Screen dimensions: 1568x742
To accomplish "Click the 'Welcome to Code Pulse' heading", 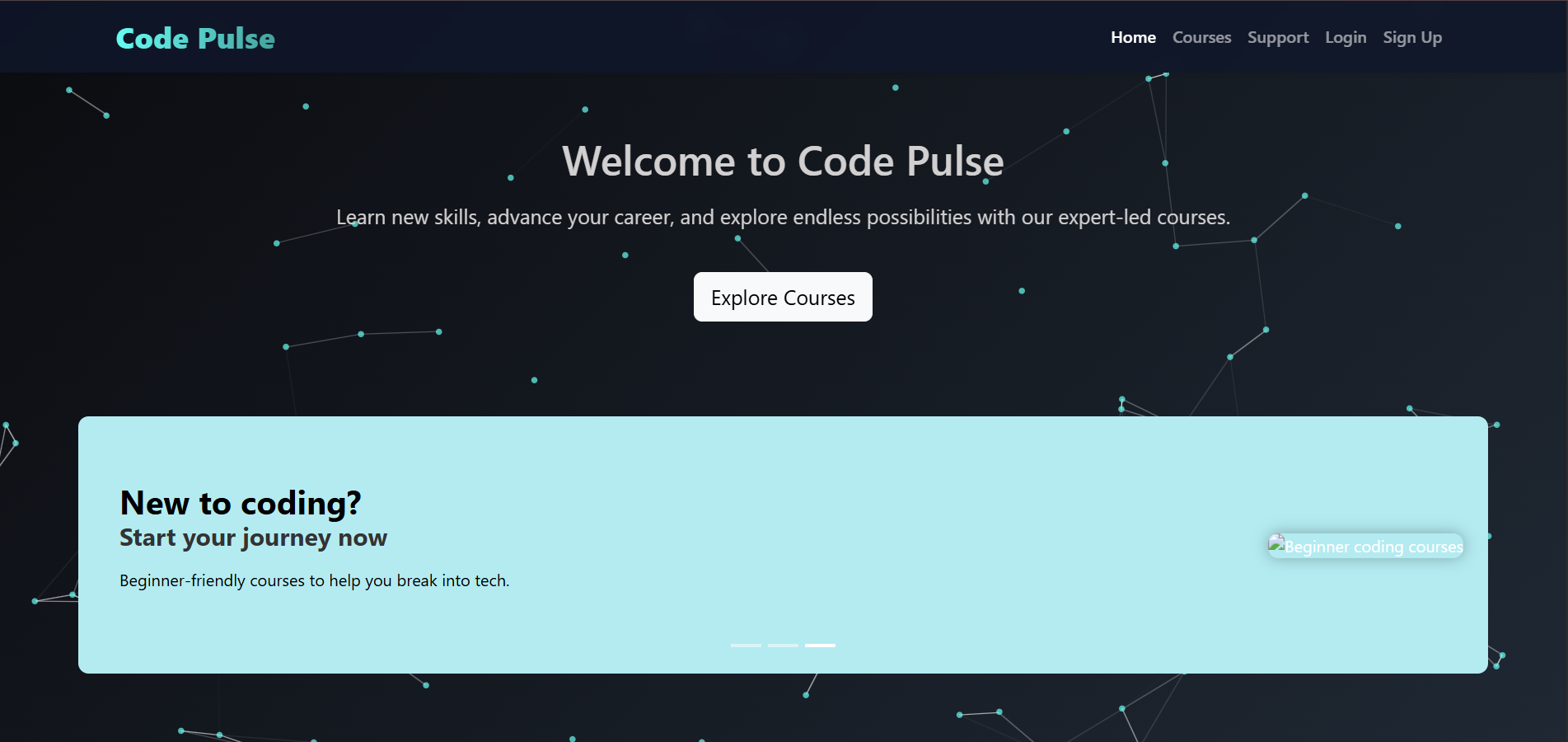I will click(783, 162).
